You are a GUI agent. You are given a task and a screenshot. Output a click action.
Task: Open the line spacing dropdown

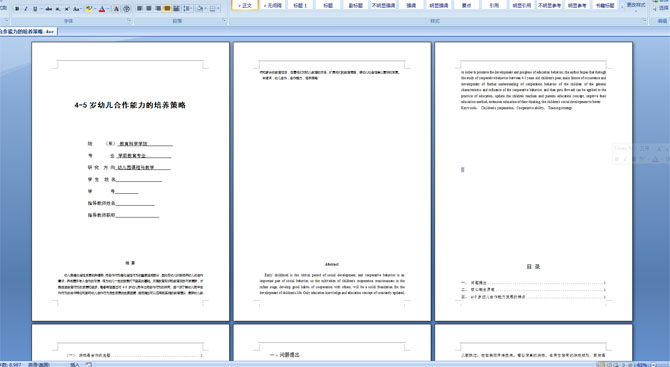pos(188,9)
